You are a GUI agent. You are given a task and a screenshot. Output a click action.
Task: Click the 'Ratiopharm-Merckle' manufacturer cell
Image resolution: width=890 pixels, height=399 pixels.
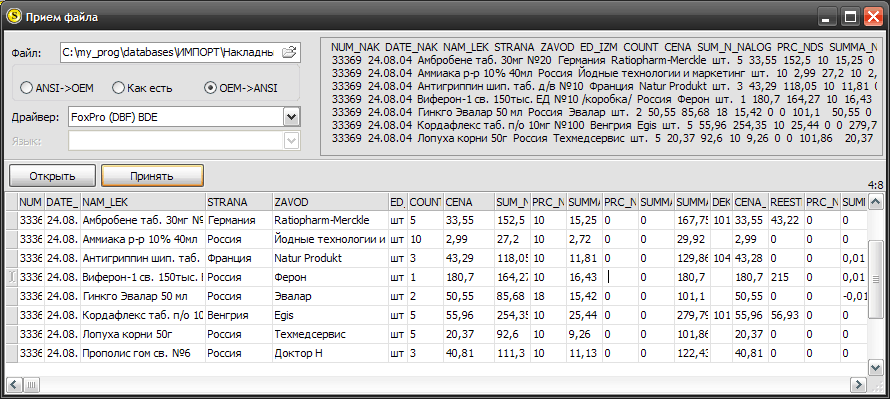330,220
